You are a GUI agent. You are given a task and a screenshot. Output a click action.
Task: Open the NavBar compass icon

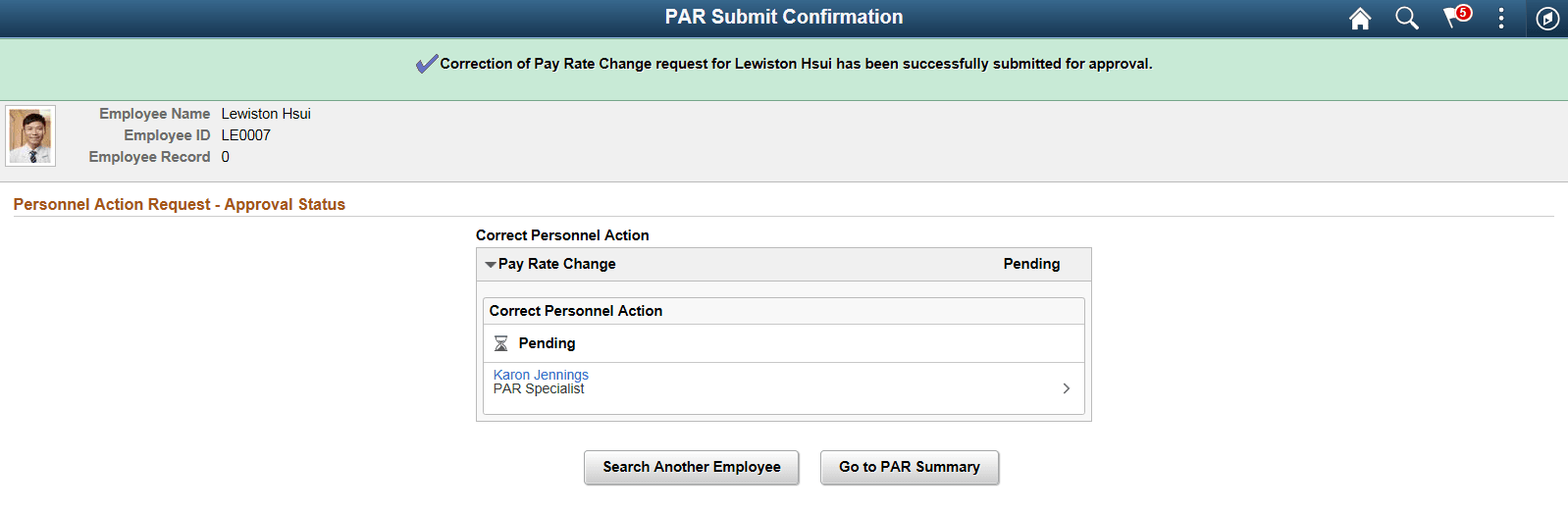pyautogui.click(x=1547, y=19)
